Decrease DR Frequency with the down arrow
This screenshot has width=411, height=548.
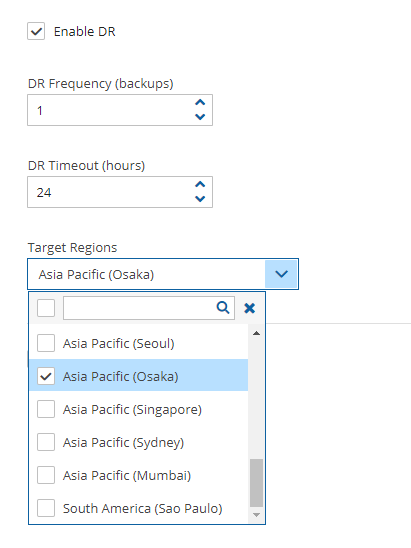click(x=200, y=117)
